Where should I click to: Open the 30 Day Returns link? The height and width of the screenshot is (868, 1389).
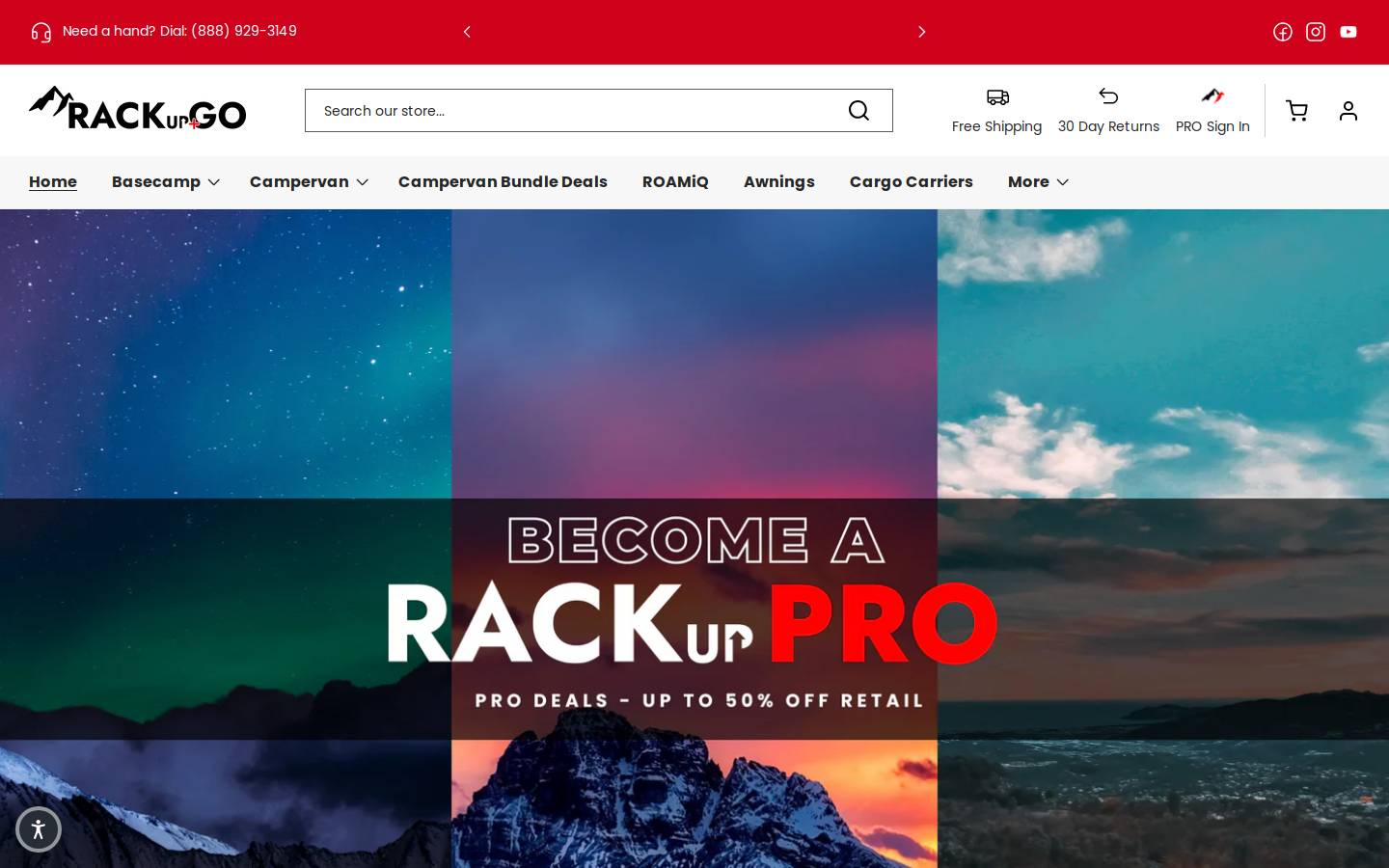click(1108, 126)
